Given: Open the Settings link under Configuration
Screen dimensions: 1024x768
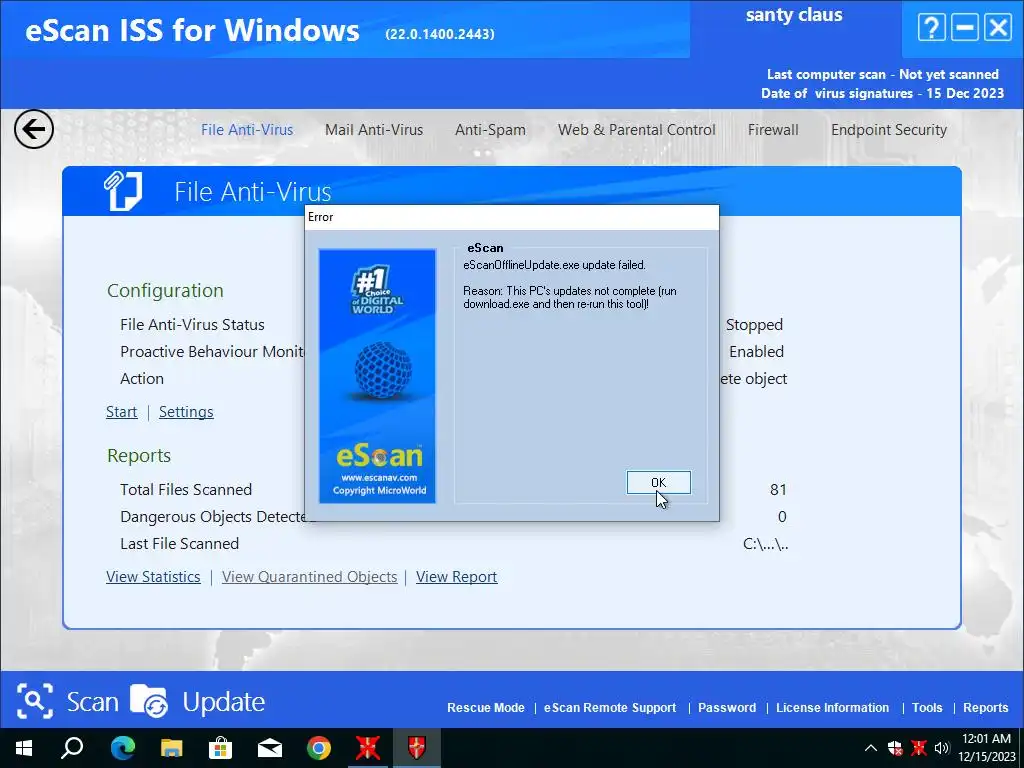Looking at the screenshot, I should point(186,412).
